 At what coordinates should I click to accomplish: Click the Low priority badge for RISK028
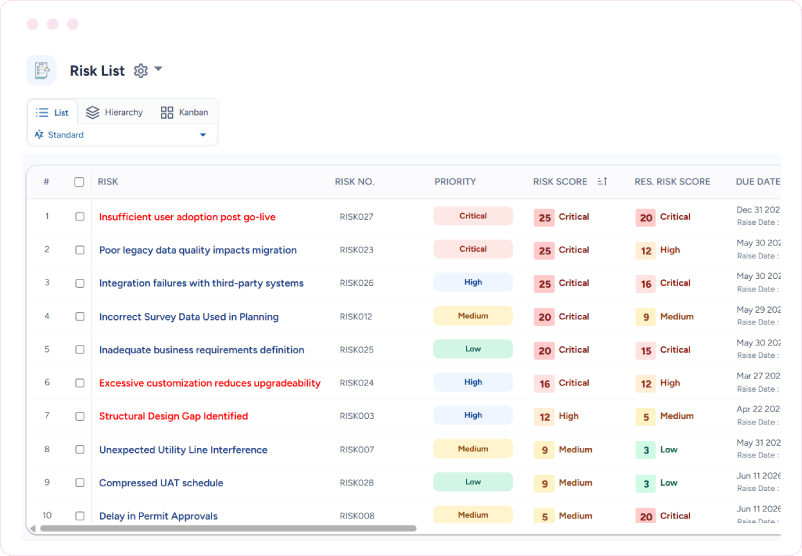473,482
